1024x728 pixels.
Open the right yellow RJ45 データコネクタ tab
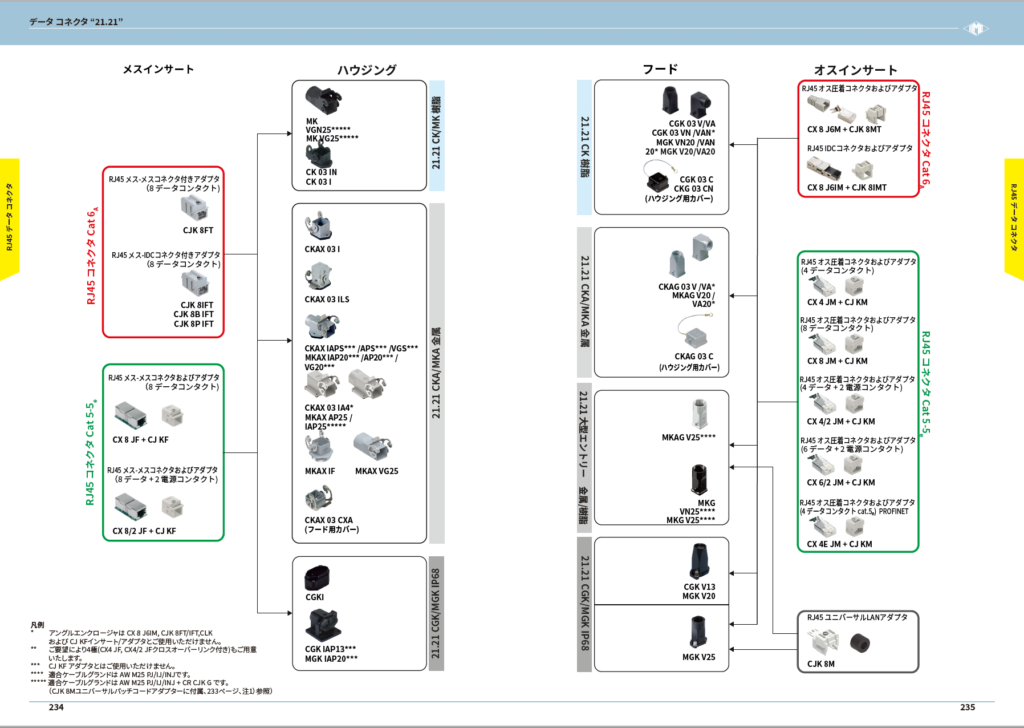[x=1013, y=217]
